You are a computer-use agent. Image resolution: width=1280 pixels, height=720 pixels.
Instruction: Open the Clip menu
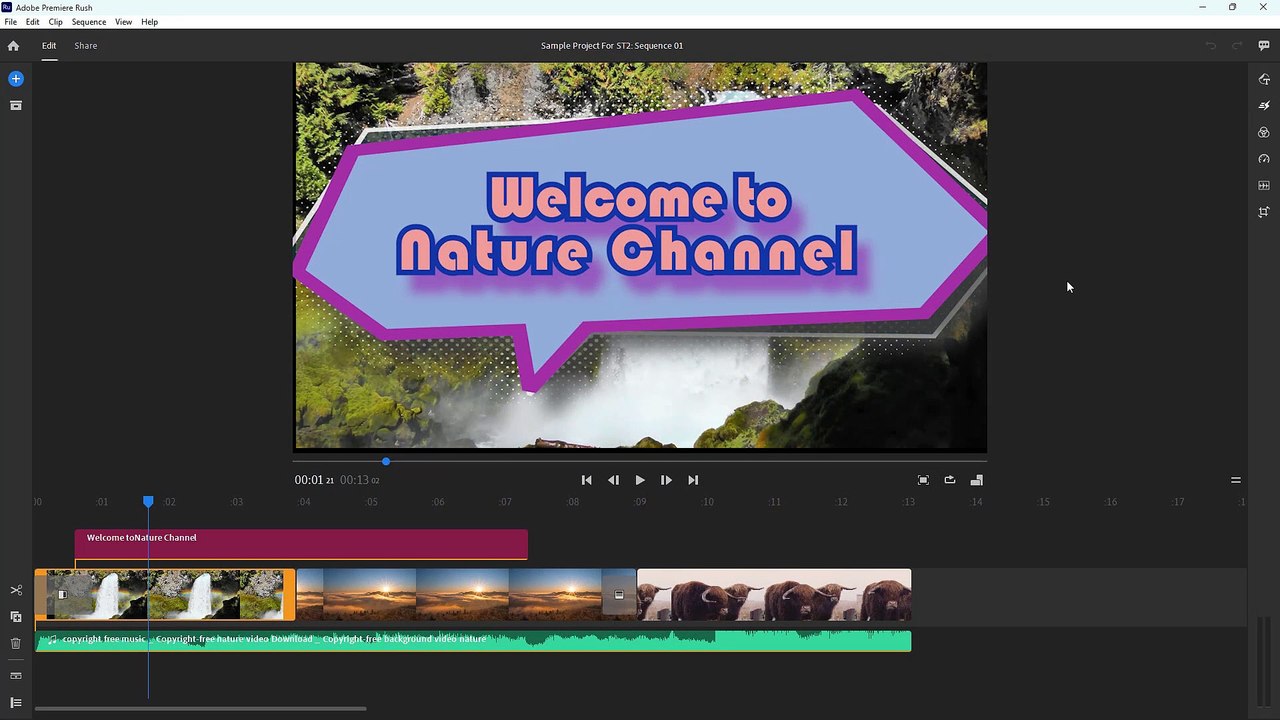(56, 21)
